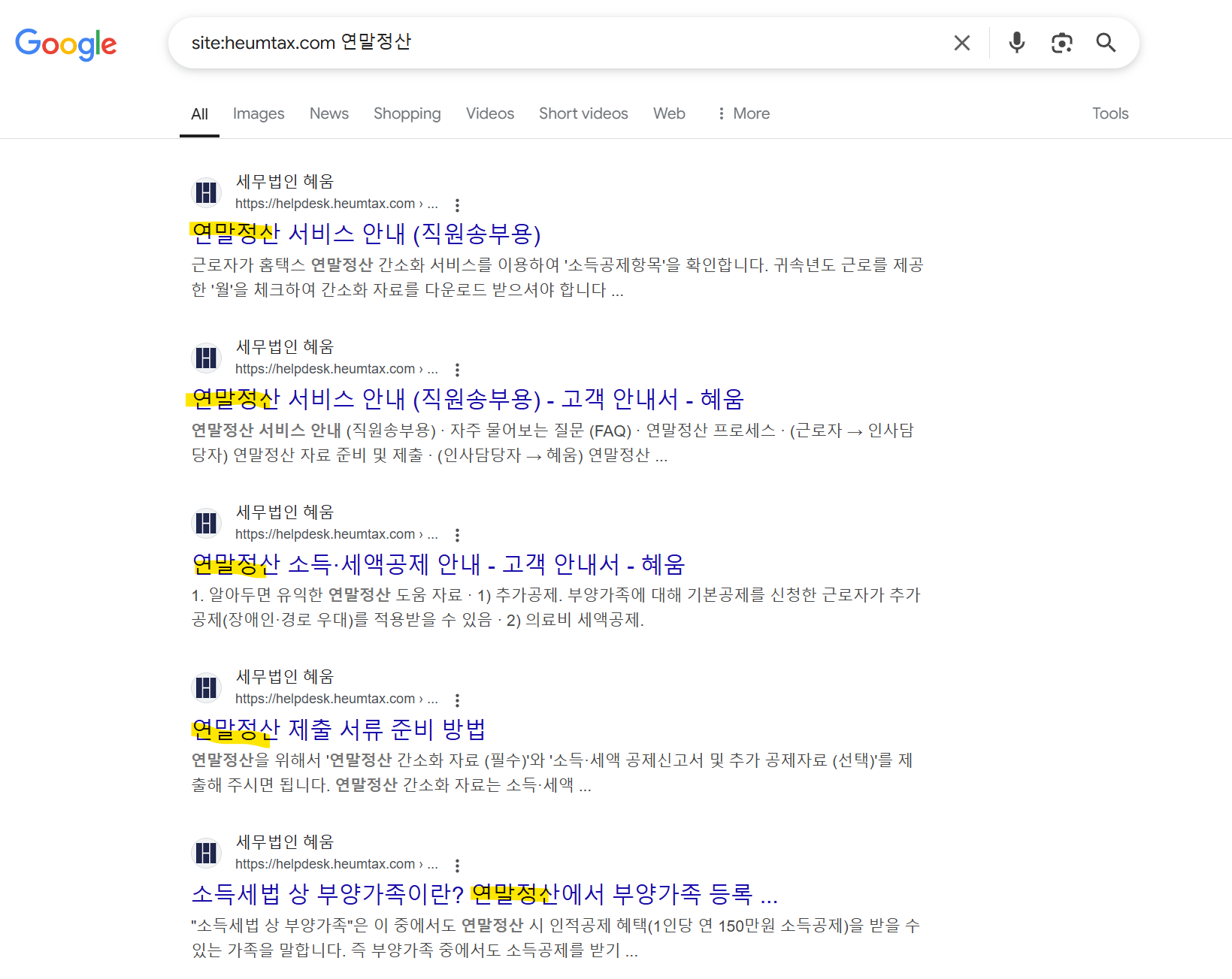Click '세무법인 혜움' site name above '연말정산 소득·세액공제 안내'
1232x979 pixels.
click(x=285, y=512)
